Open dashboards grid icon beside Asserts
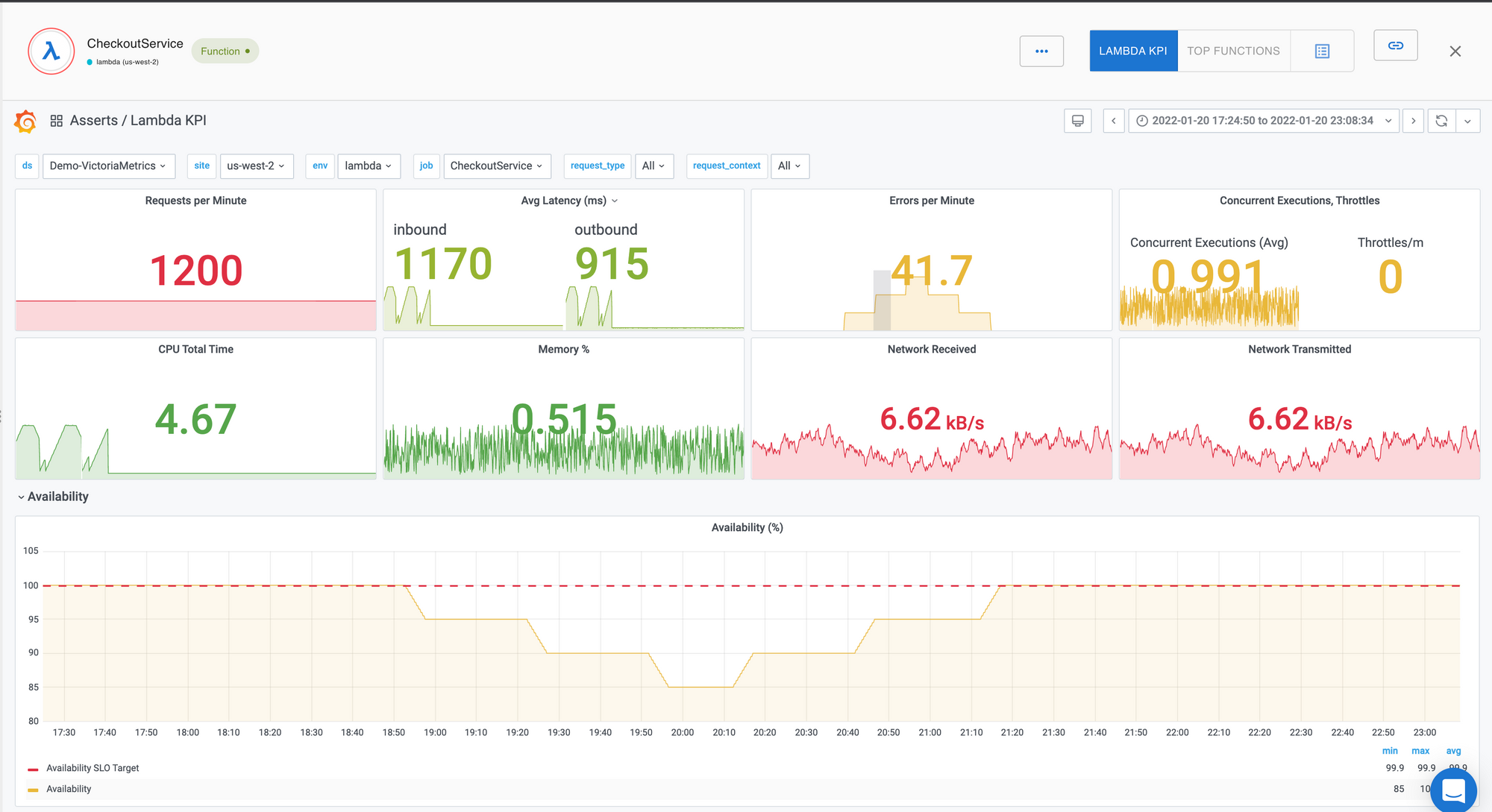Image resolution: width=1492 pixels, height=812 pixels. (x=56, y=121)
